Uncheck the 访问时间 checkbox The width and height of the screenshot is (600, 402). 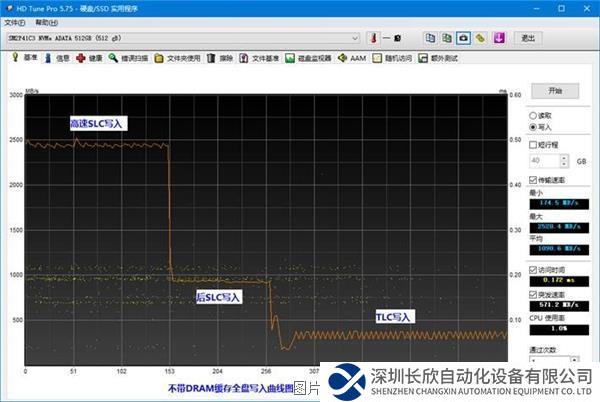click(533, 271)
